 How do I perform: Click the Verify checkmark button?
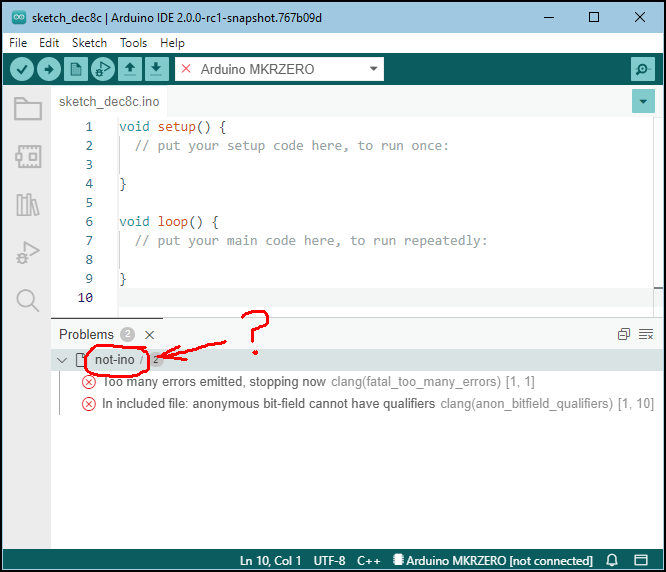(22, 69)
